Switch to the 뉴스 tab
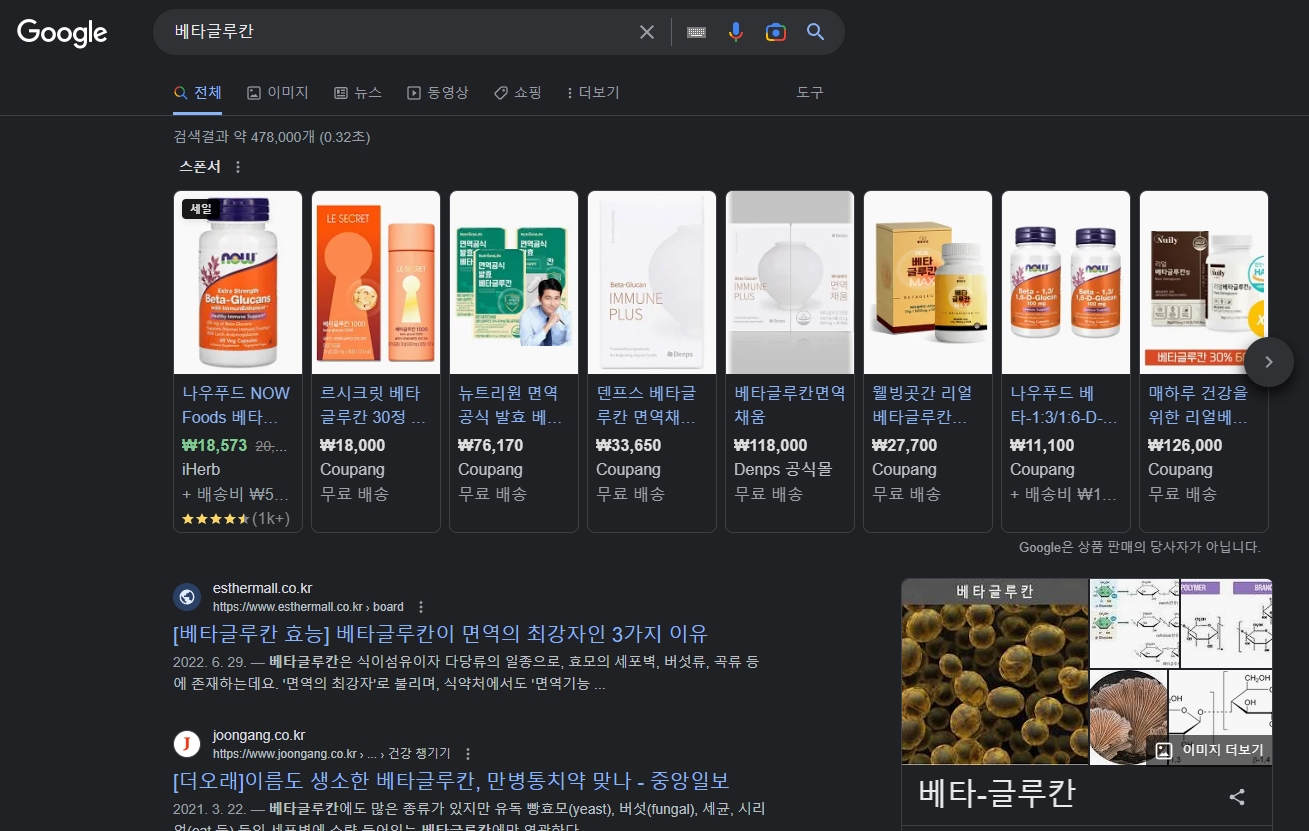Viewport: 1309px width, 831px height. (358, 93)
